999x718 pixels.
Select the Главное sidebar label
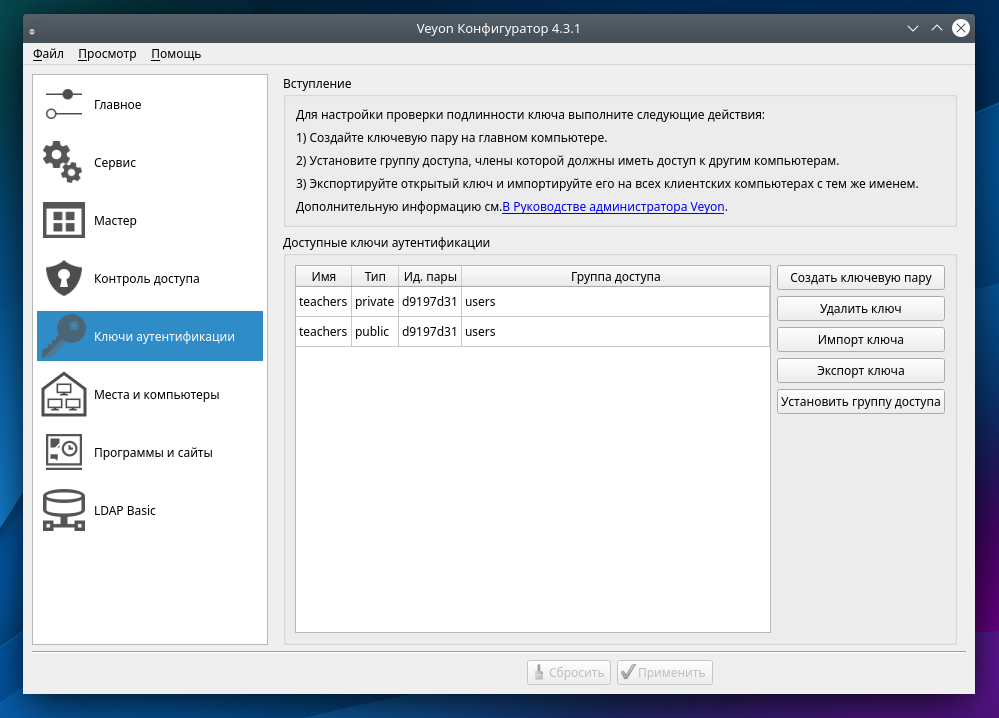coord(118,104)
